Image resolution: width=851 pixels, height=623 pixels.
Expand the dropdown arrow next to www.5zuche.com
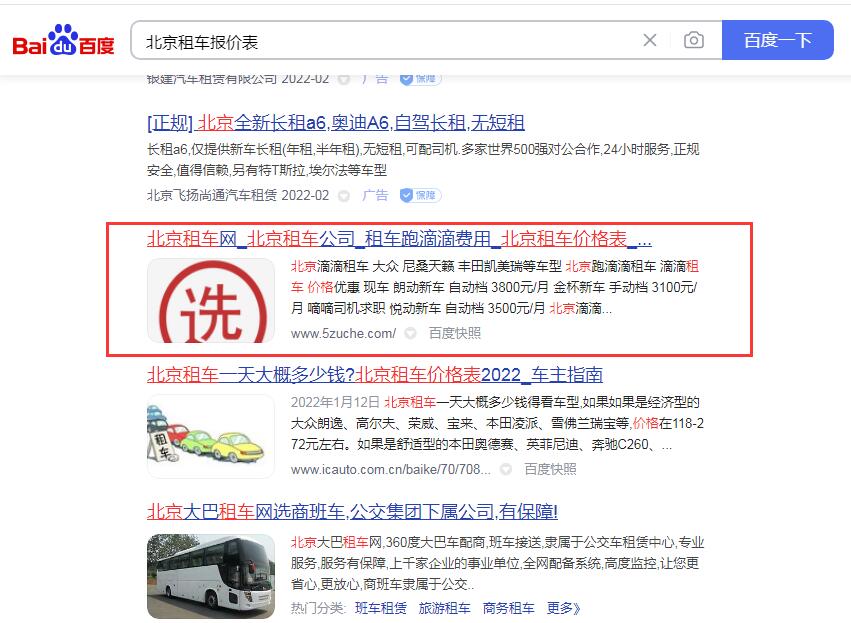pyautogui.click(x=410, y=333)
